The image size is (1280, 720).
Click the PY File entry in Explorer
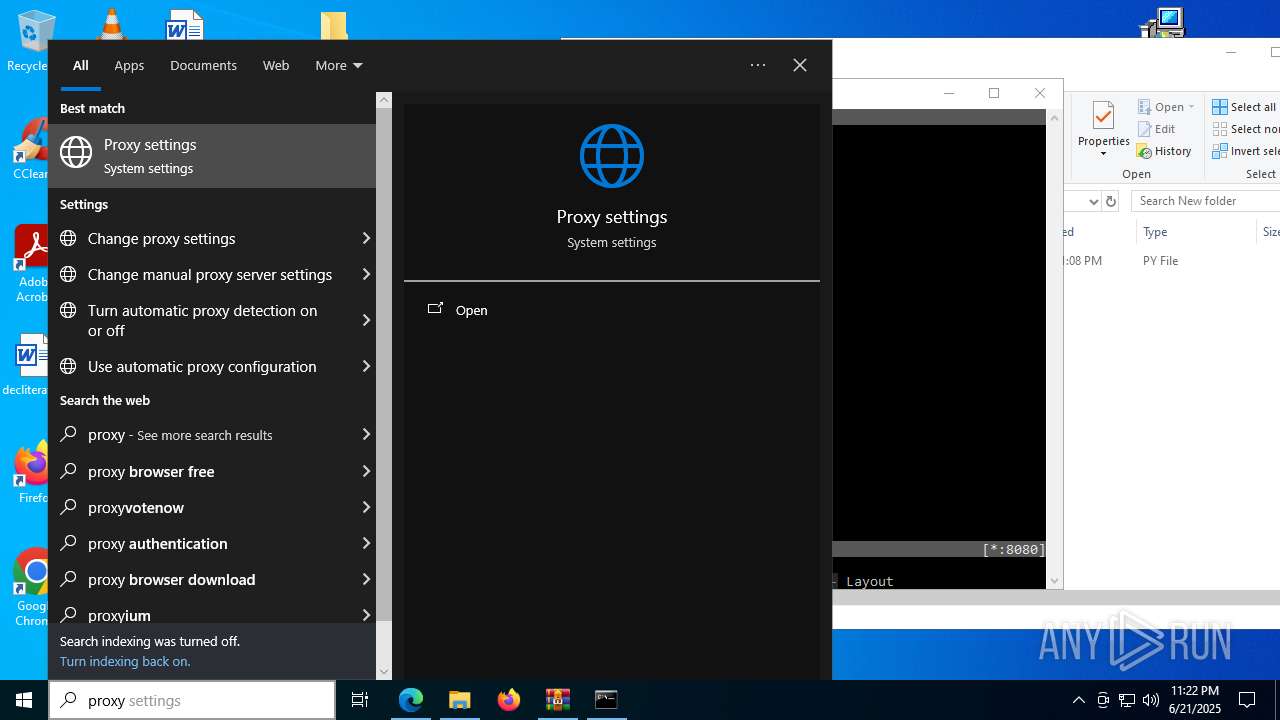coord(1160,260)
